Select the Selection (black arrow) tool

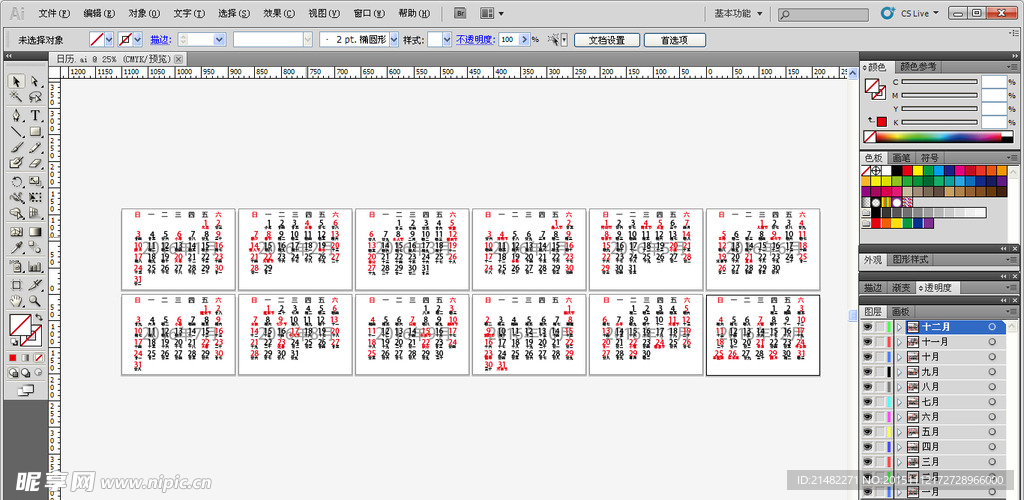coord(16,82)
